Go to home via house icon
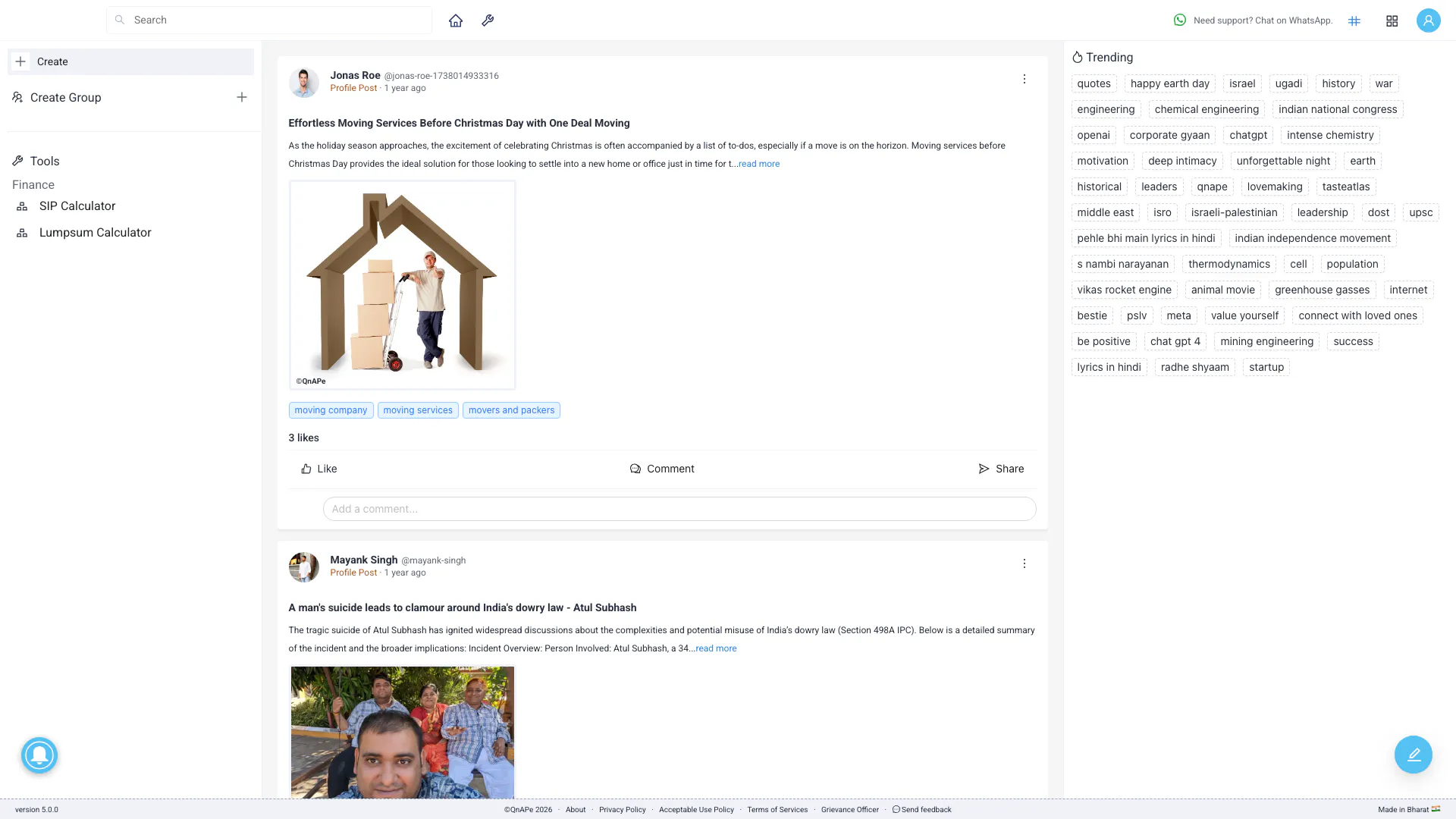1456x819 pixels. pos(455,20)
